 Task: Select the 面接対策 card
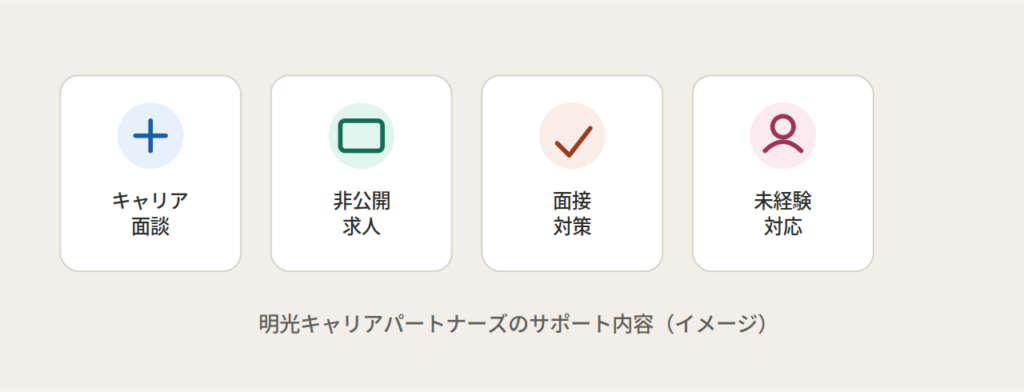point(572,173)
